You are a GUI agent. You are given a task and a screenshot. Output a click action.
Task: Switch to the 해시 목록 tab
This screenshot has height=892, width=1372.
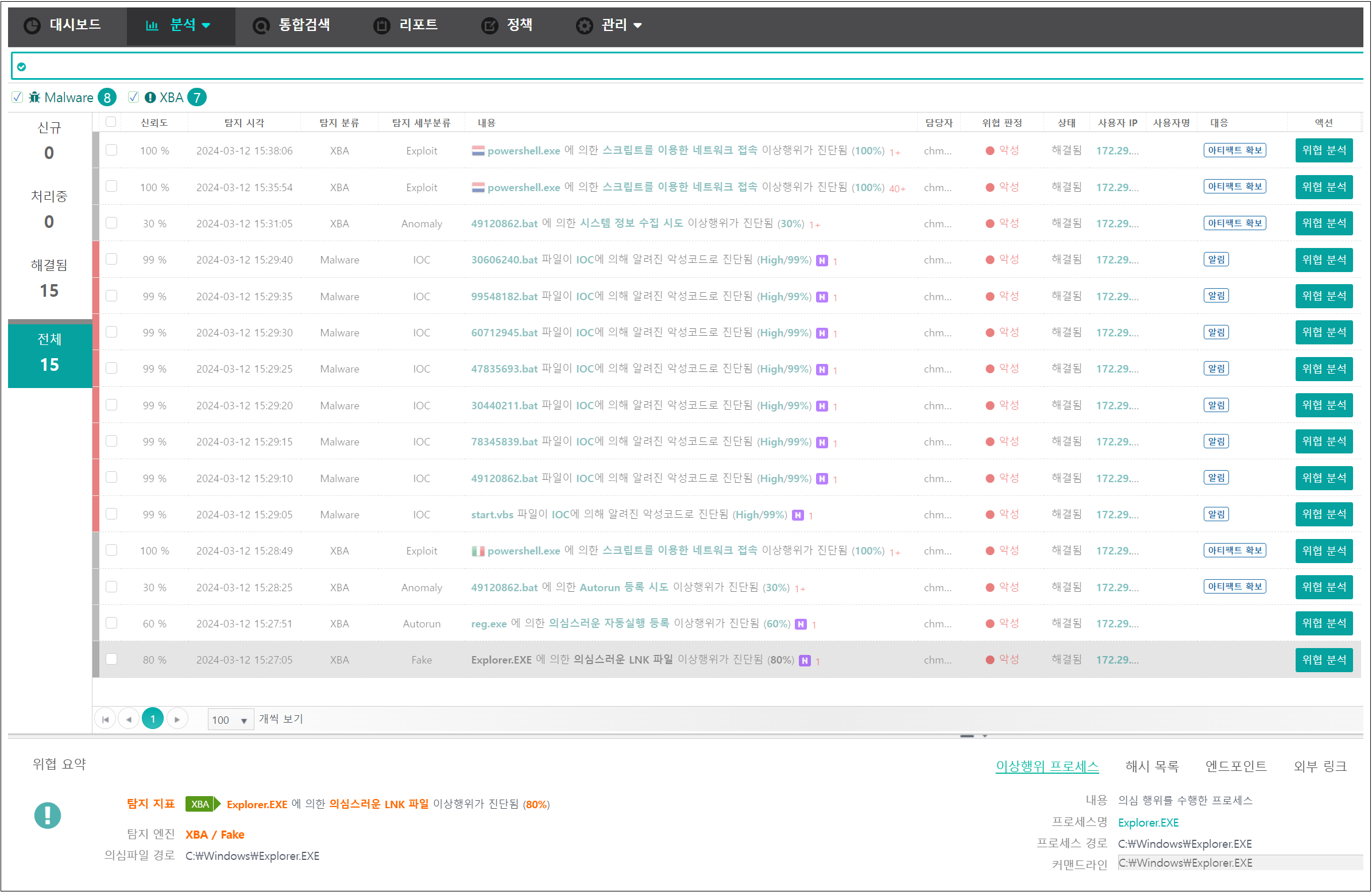coord(1153,766)
